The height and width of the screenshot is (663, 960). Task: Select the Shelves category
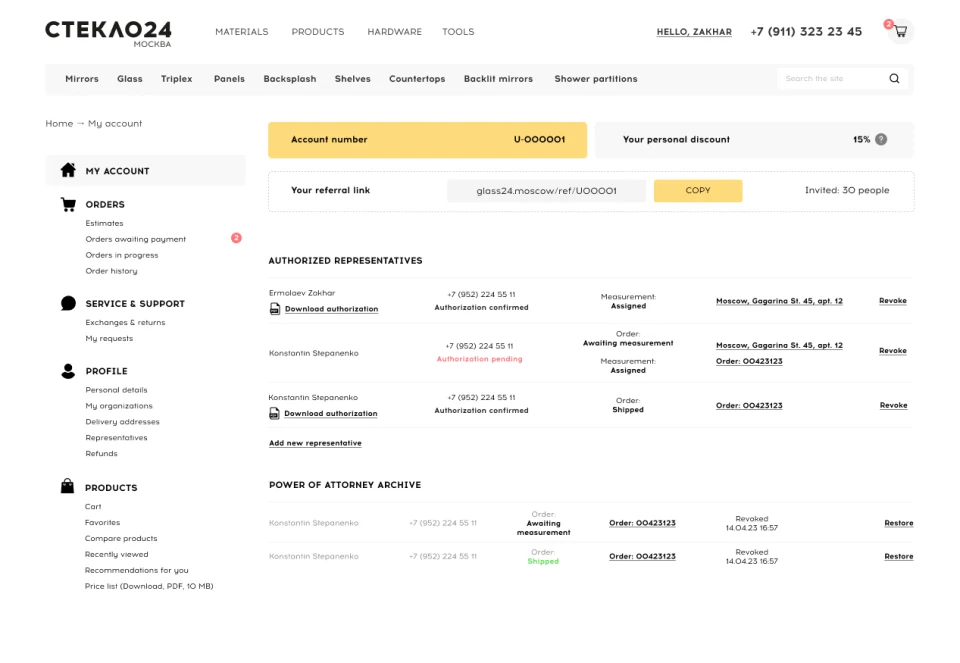click(x=353, y=79)
